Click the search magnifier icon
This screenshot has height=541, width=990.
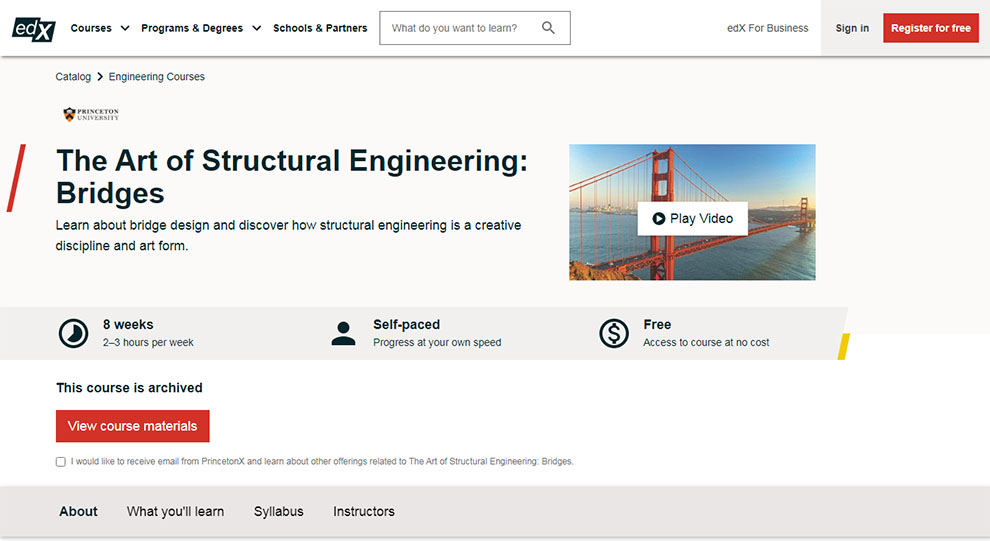(548, 28)
